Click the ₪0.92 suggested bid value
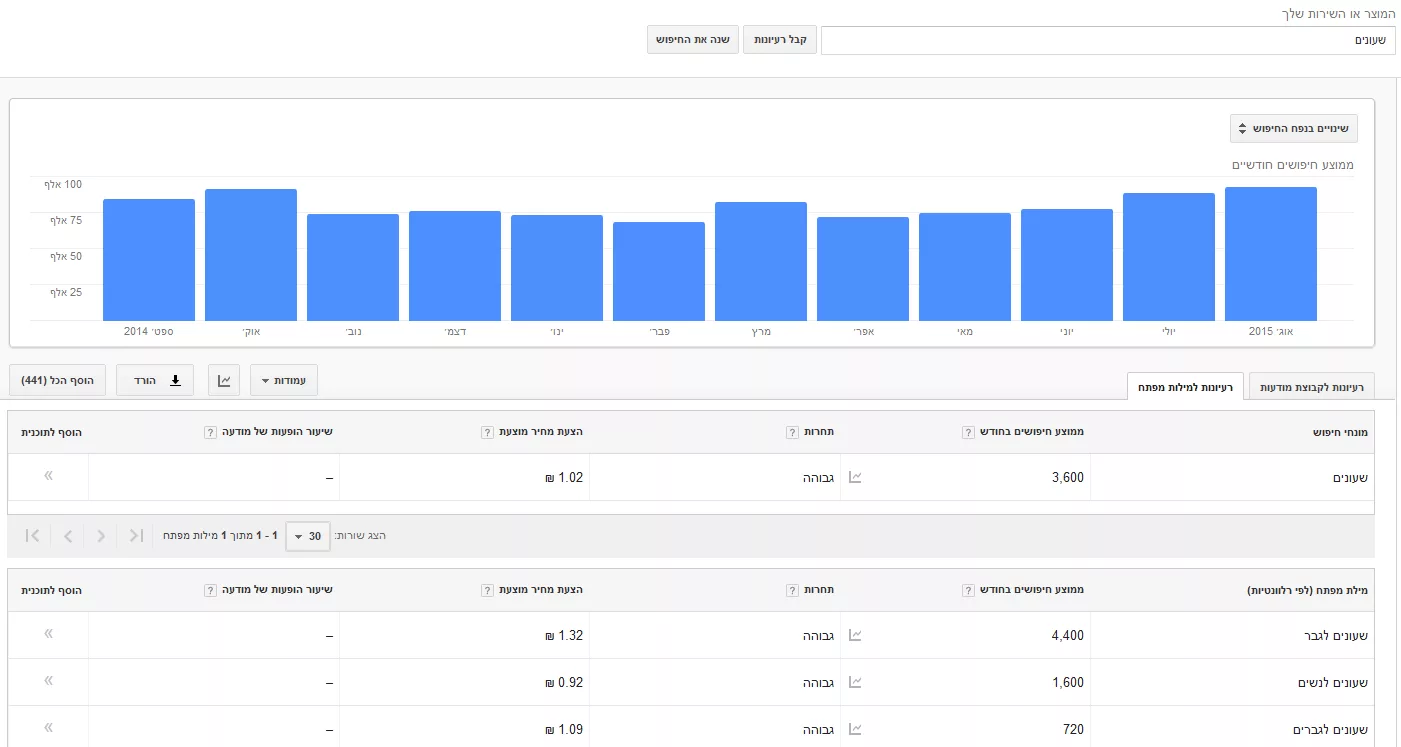 [564, 682]
